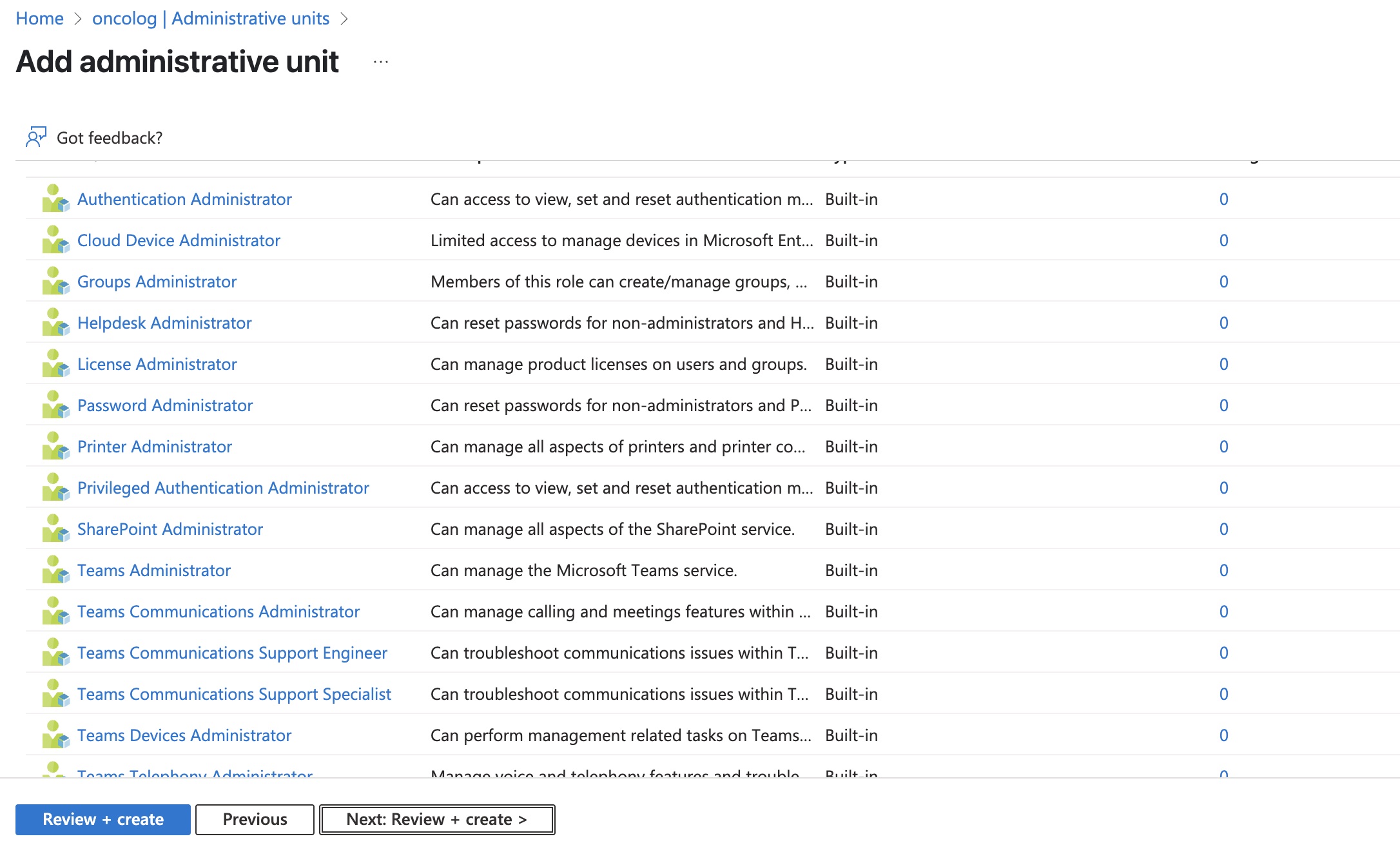Click the Cloud Device Administrator role icon
This screenshot has height=861, width=1400.
[x=55, y=240]
